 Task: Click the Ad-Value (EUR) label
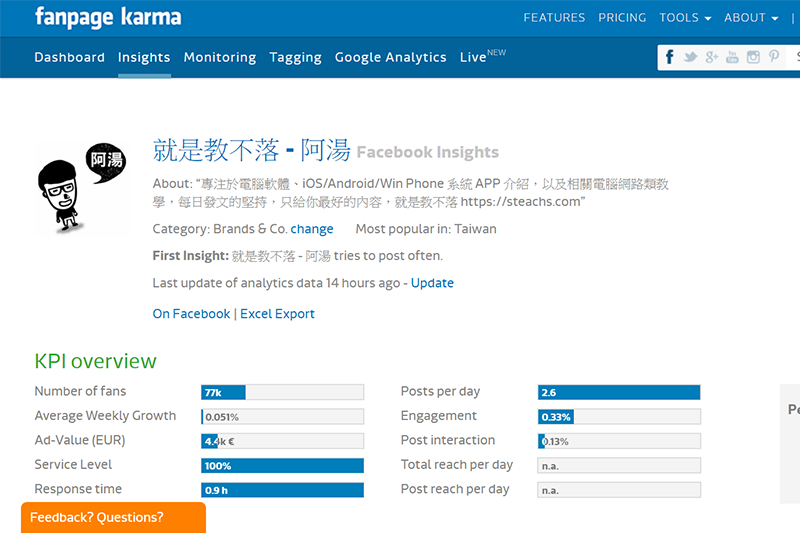click(x=80, y=440)
